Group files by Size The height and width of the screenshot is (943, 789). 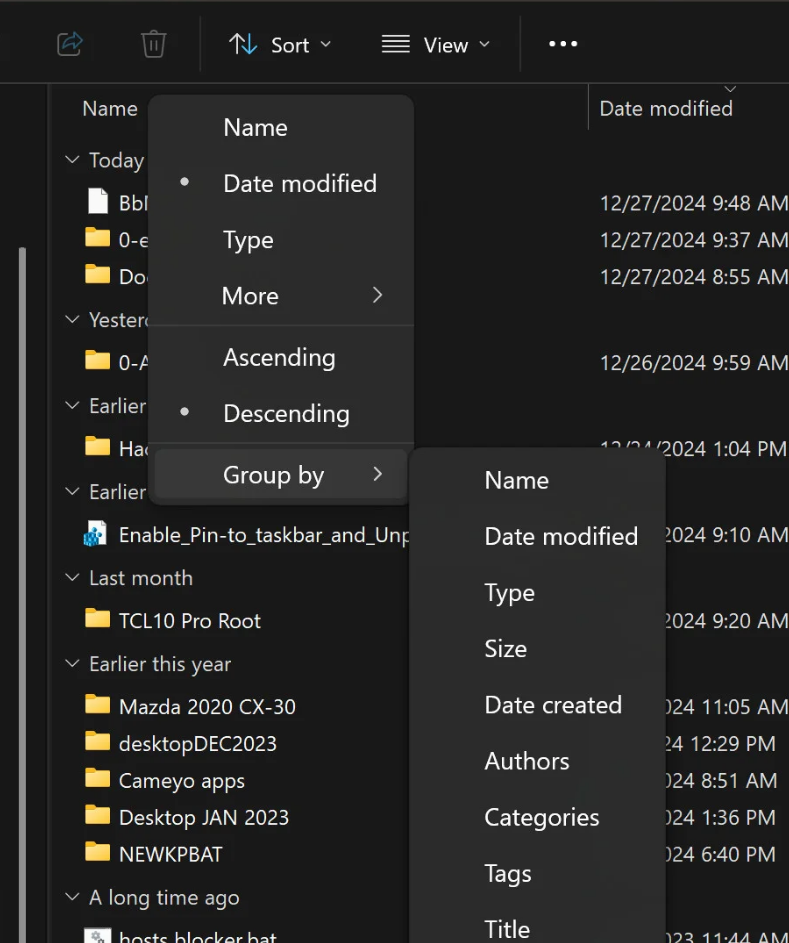(505, 649)
